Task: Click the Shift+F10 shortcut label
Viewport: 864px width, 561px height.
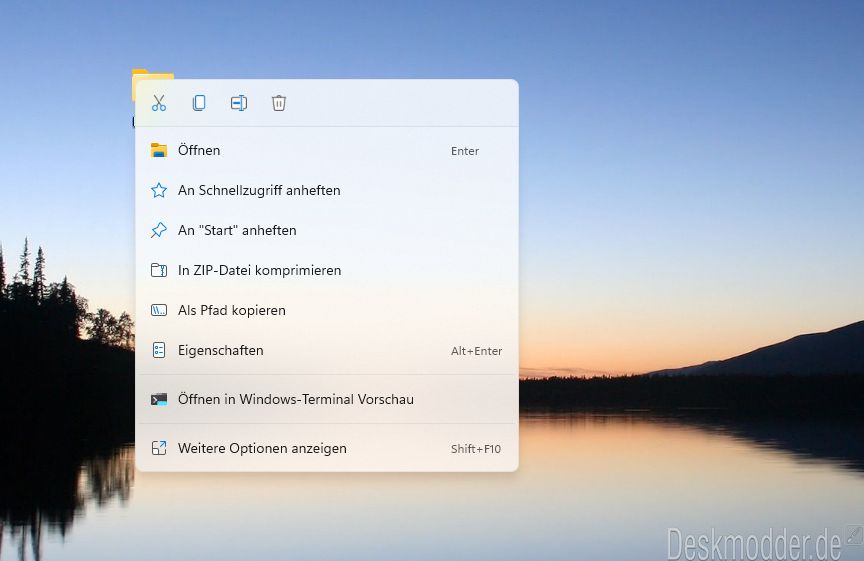Action: point(476,449)
